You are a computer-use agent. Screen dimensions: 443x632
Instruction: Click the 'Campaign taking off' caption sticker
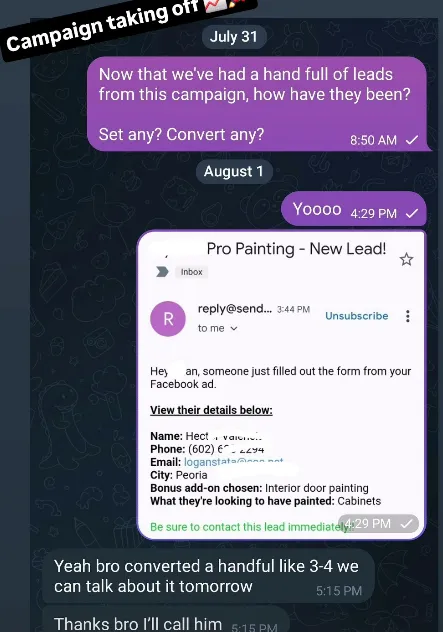coord(128,24)
